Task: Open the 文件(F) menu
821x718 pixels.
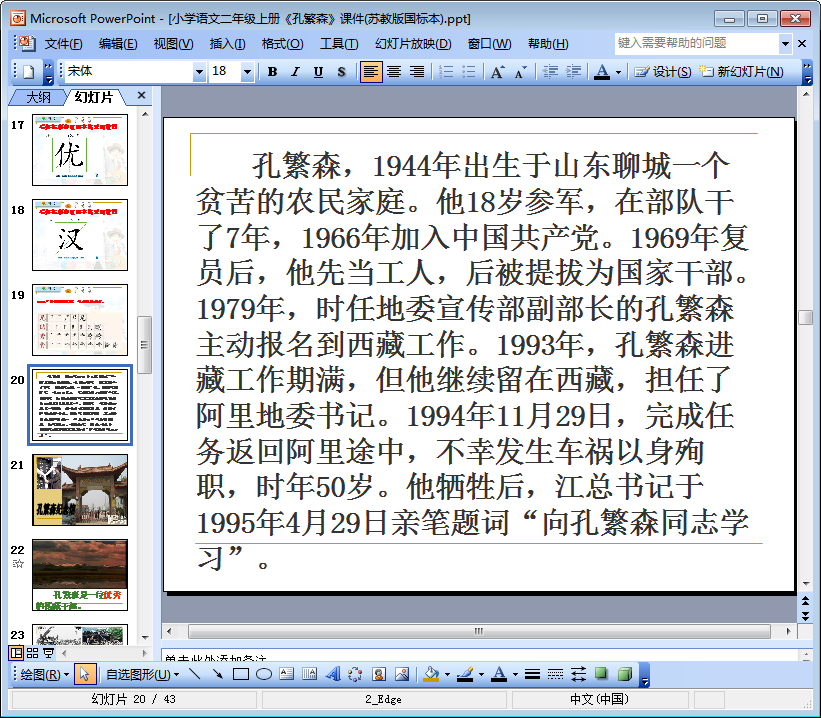Action: [63, 44]
